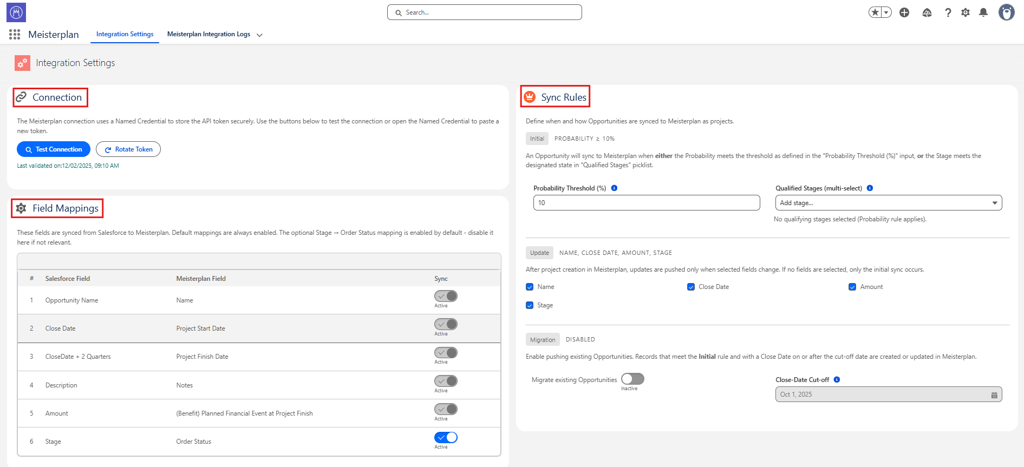Screen dimensions: 1024x467
Task: Open the Setup gear icon
Action: pos(965,12)
